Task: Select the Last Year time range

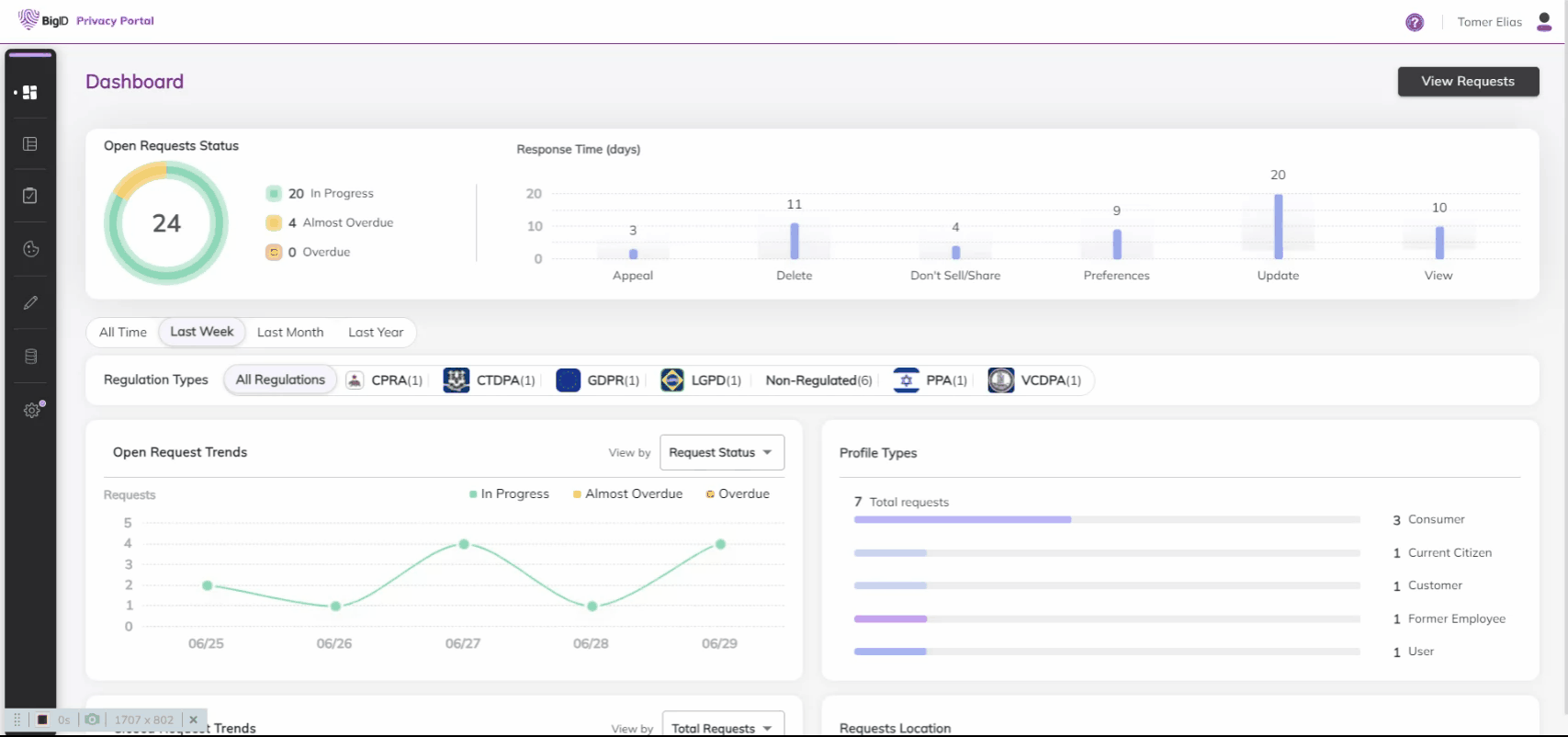Action: tap(376, 332)
